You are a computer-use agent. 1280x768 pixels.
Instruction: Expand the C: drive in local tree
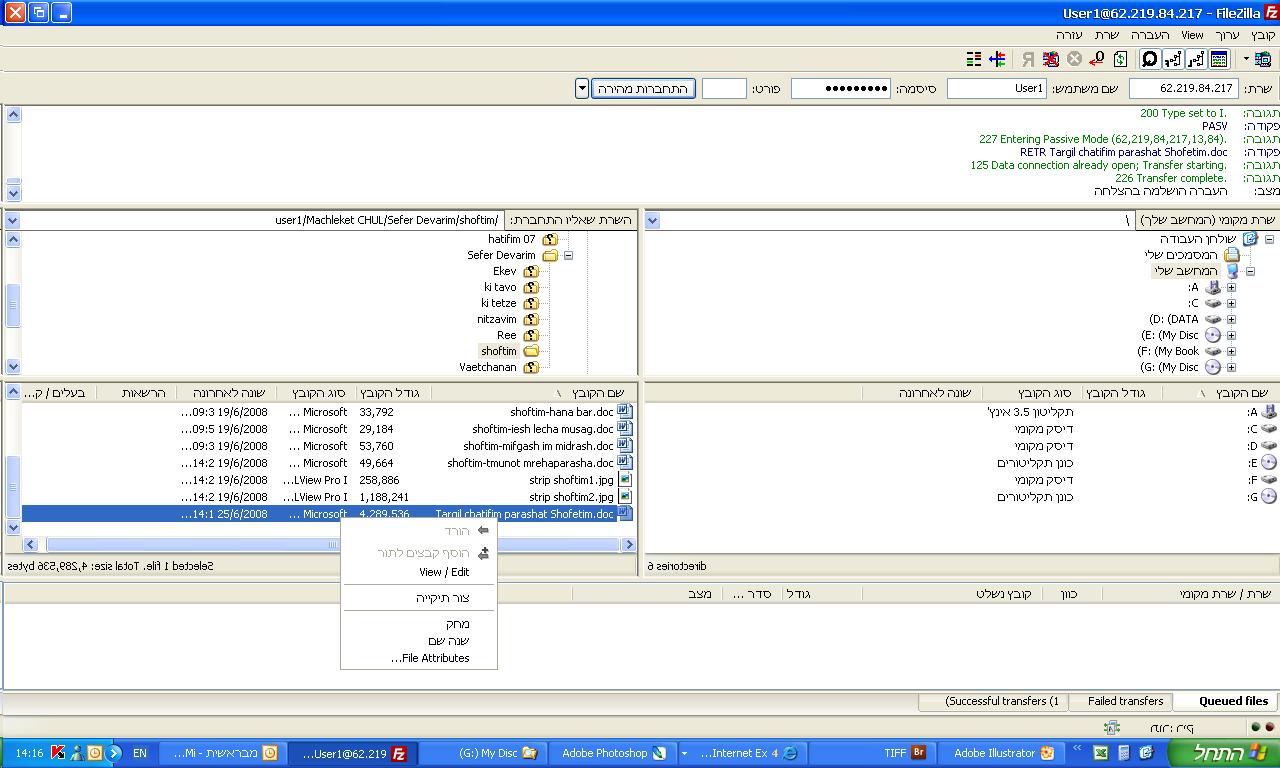tap(1231, 303)
